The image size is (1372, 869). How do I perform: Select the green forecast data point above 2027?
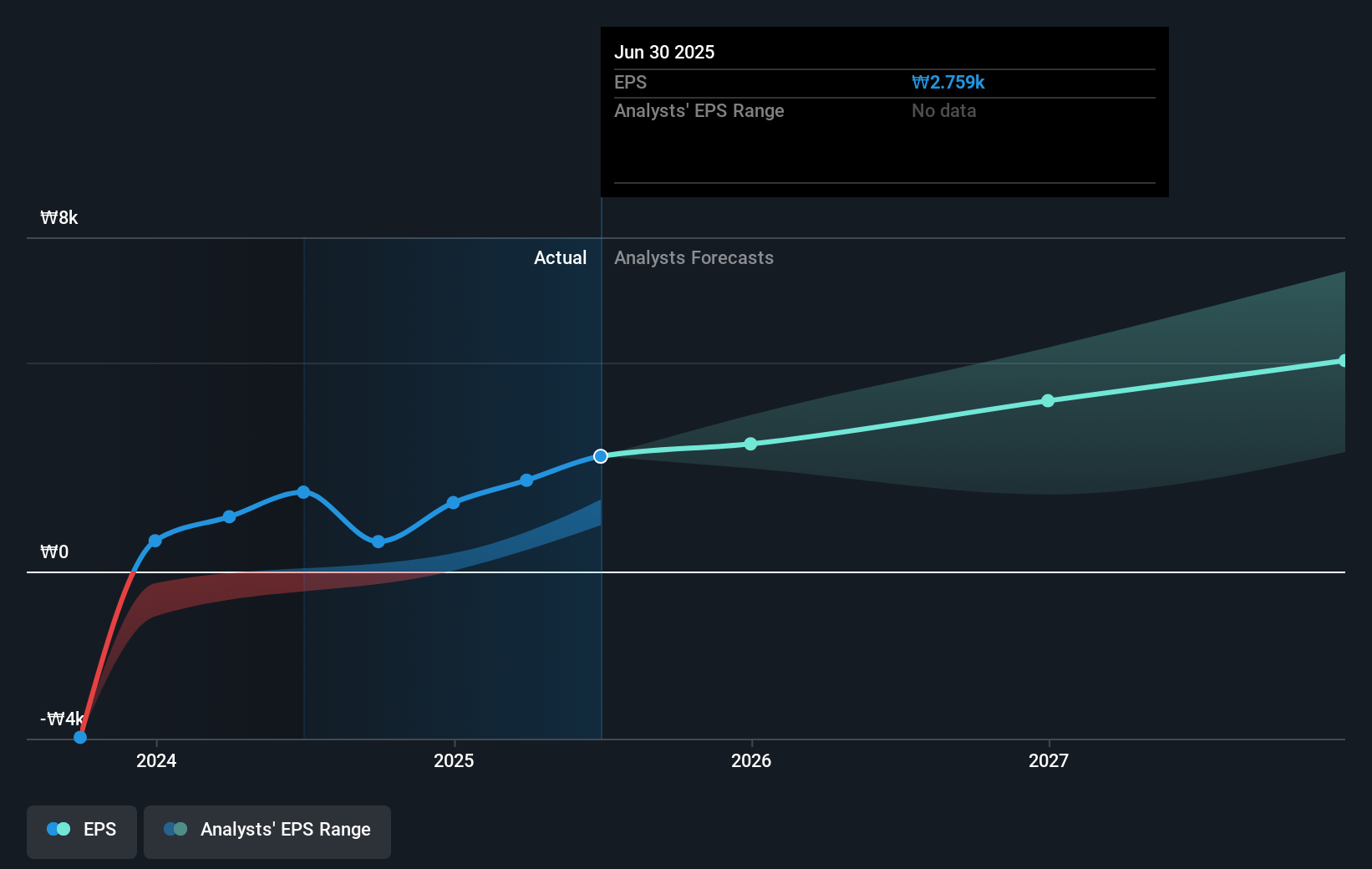click(1049, 401)
